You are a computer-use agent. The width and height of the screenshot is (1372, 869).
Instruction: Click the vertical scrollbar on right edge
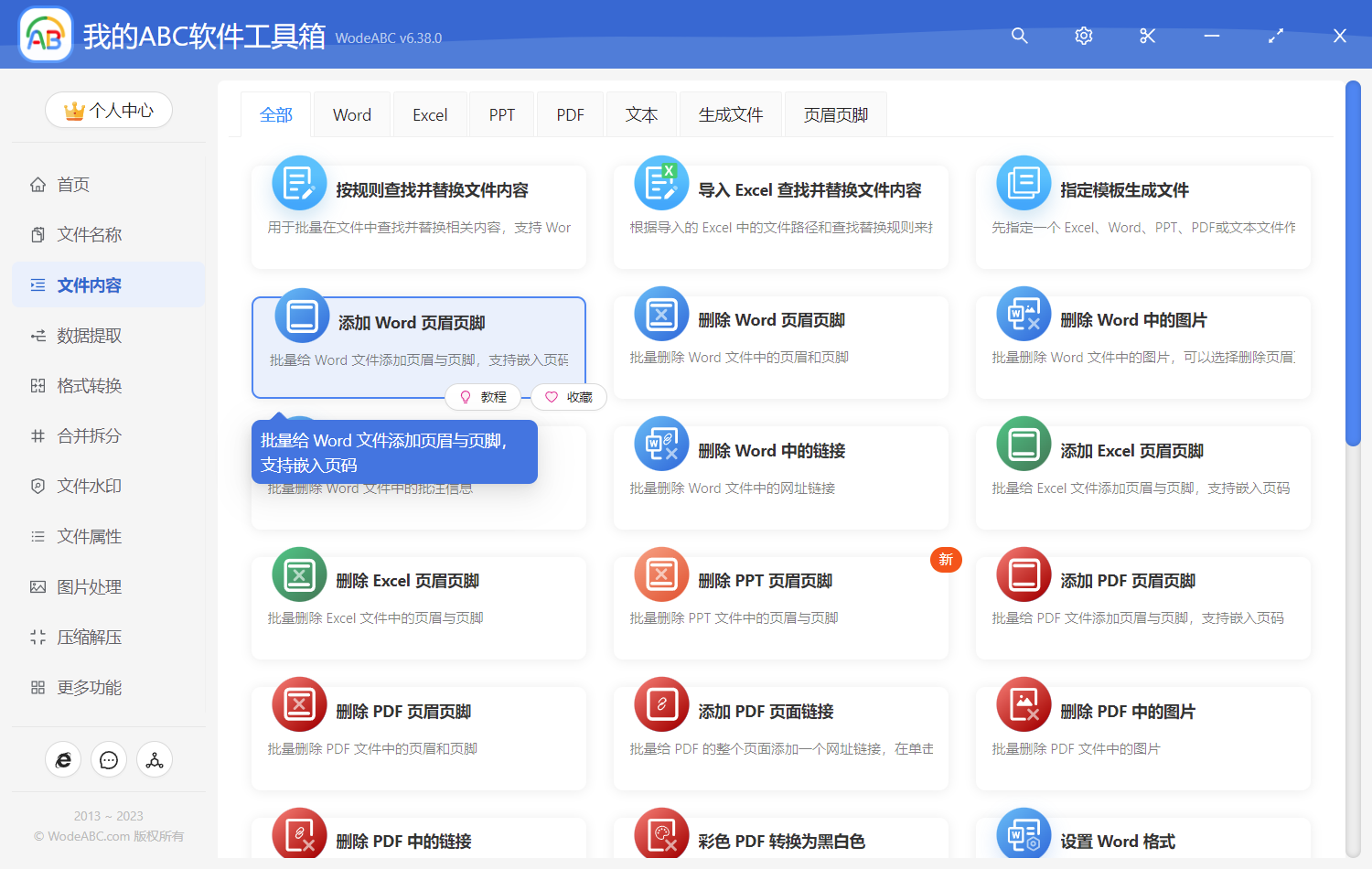point(1353,265)
